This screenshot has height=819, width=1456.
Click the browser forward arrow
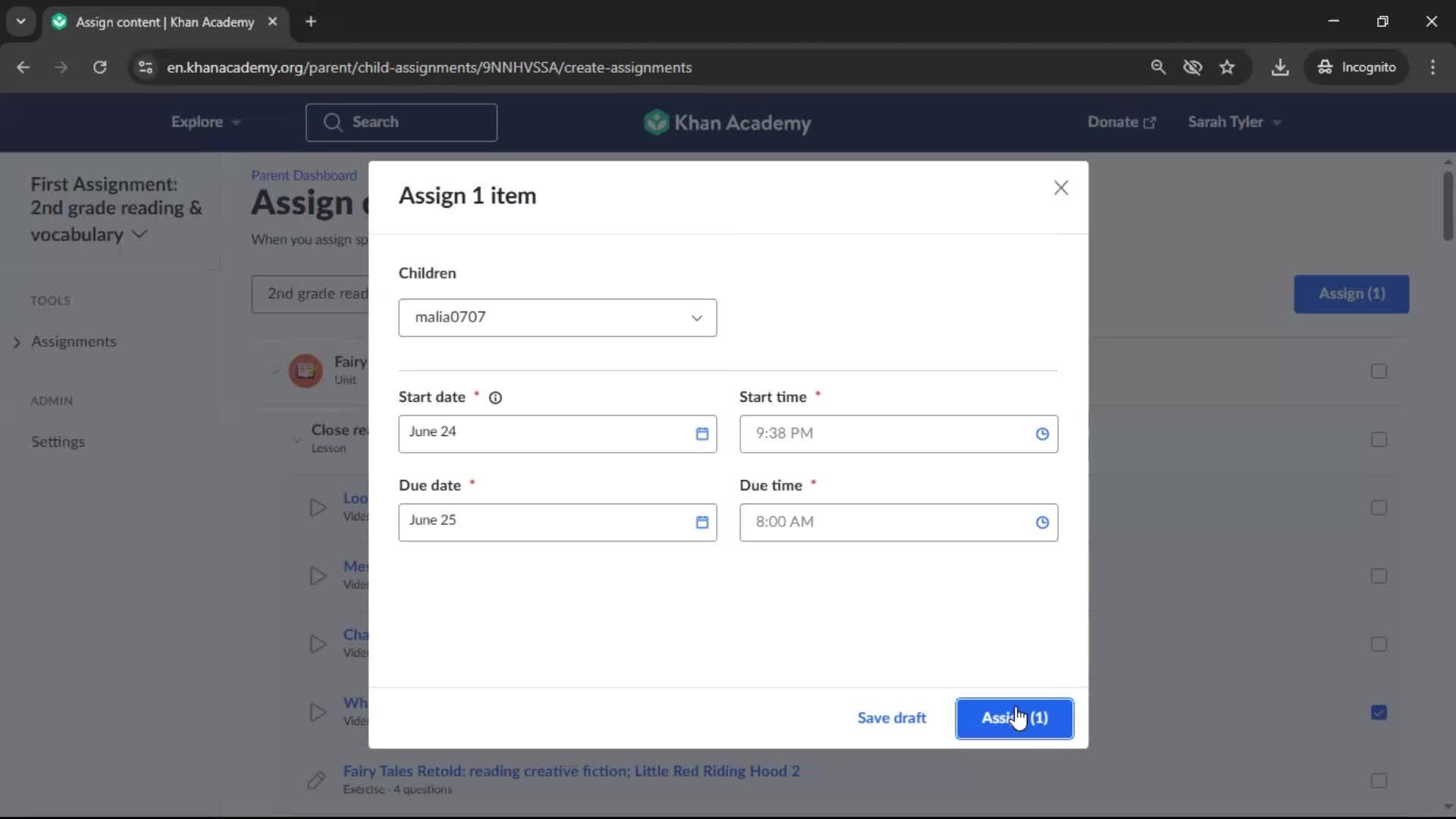[61, 67]
